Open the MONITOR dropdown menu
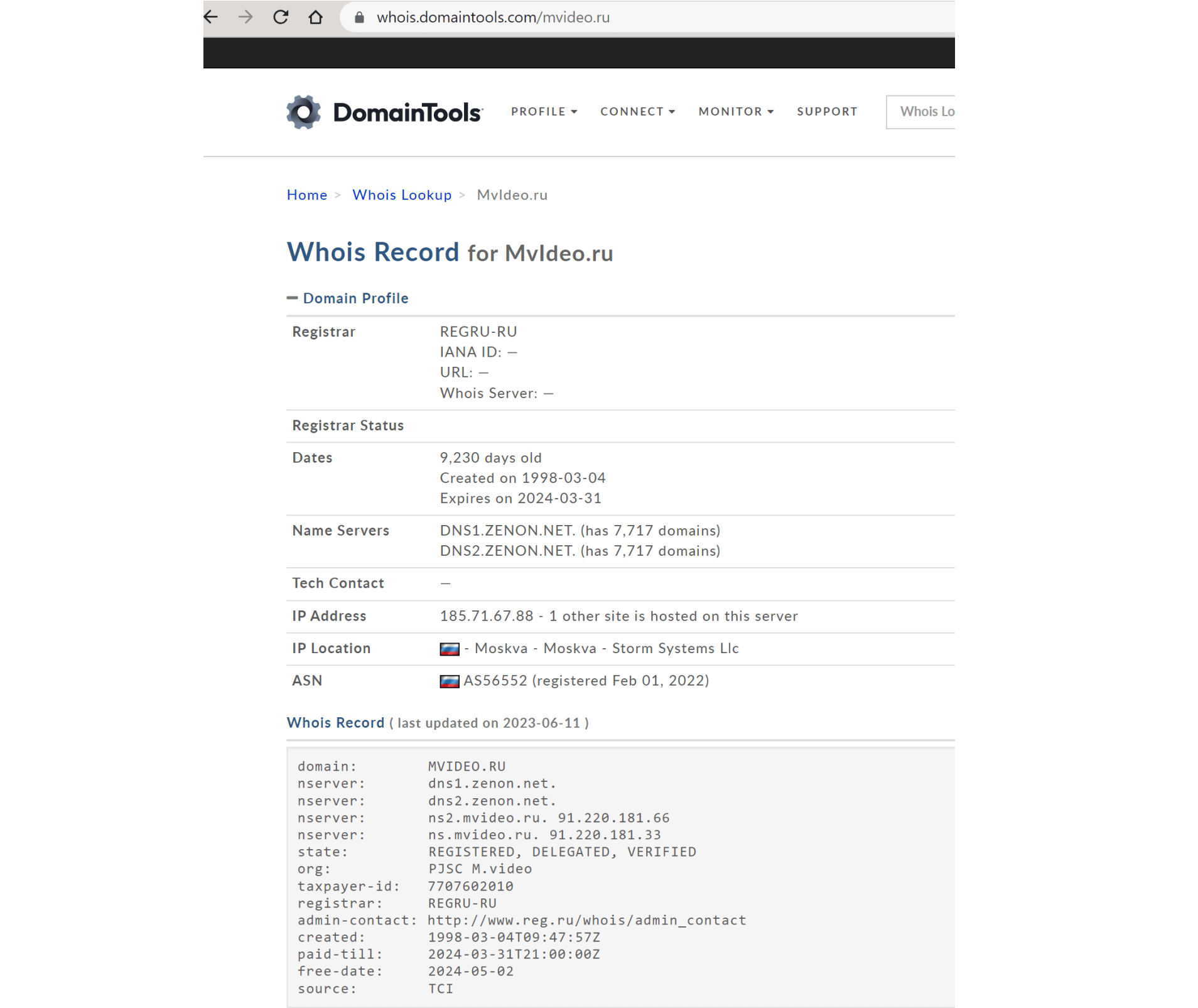1198x1008 pixels. 736,112
